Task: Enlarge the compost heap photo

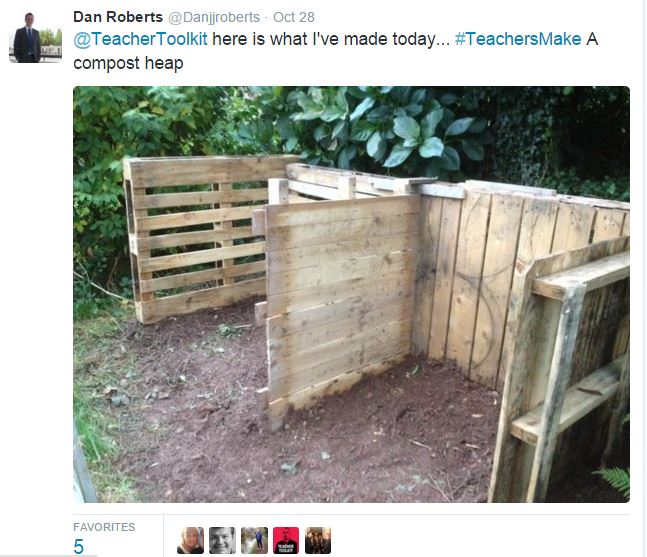Action: [352, 294]
